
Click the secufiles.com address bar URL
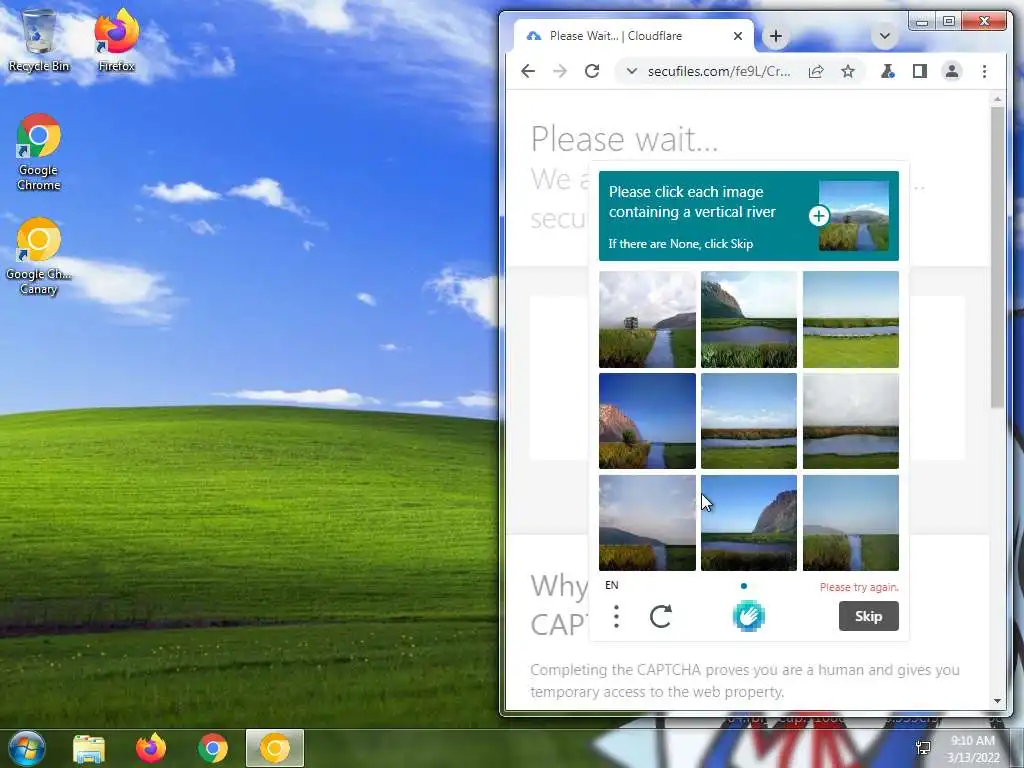718,71
